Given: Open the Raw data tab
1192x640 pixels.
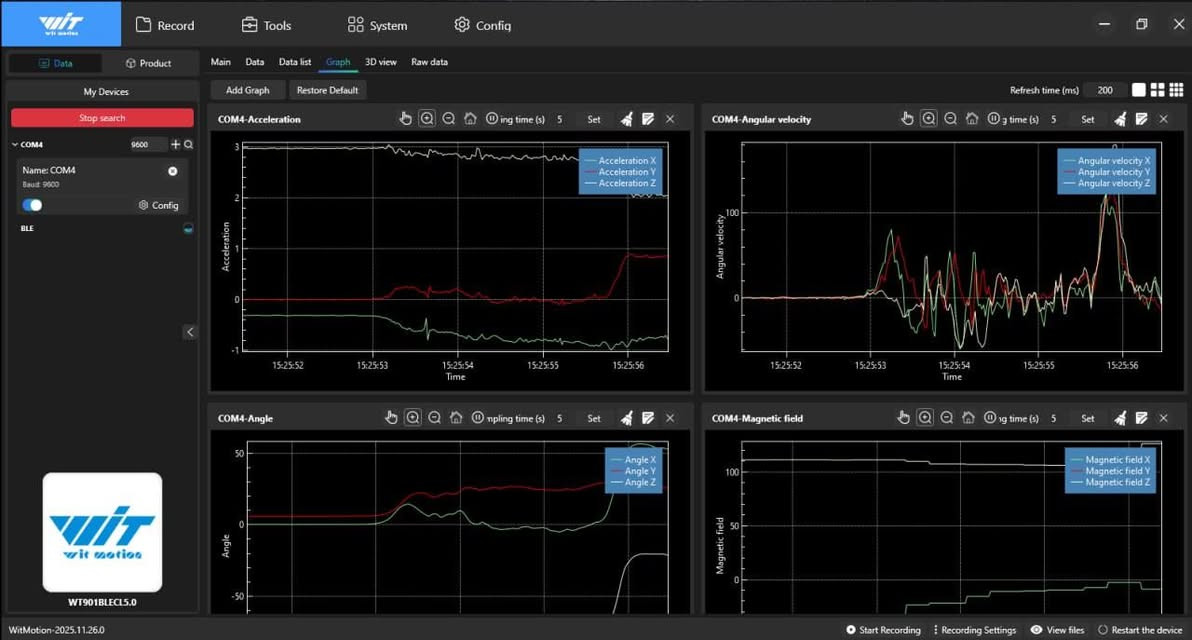Looking at the screenshot, I should pos(429,62).
